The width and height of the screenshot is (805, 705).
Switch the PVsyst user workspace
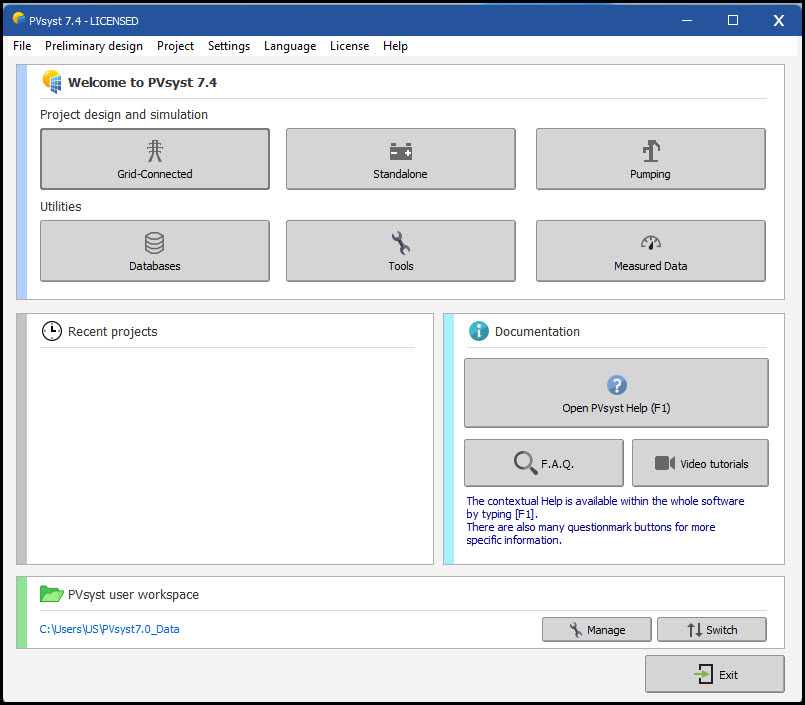pos(712,630)
